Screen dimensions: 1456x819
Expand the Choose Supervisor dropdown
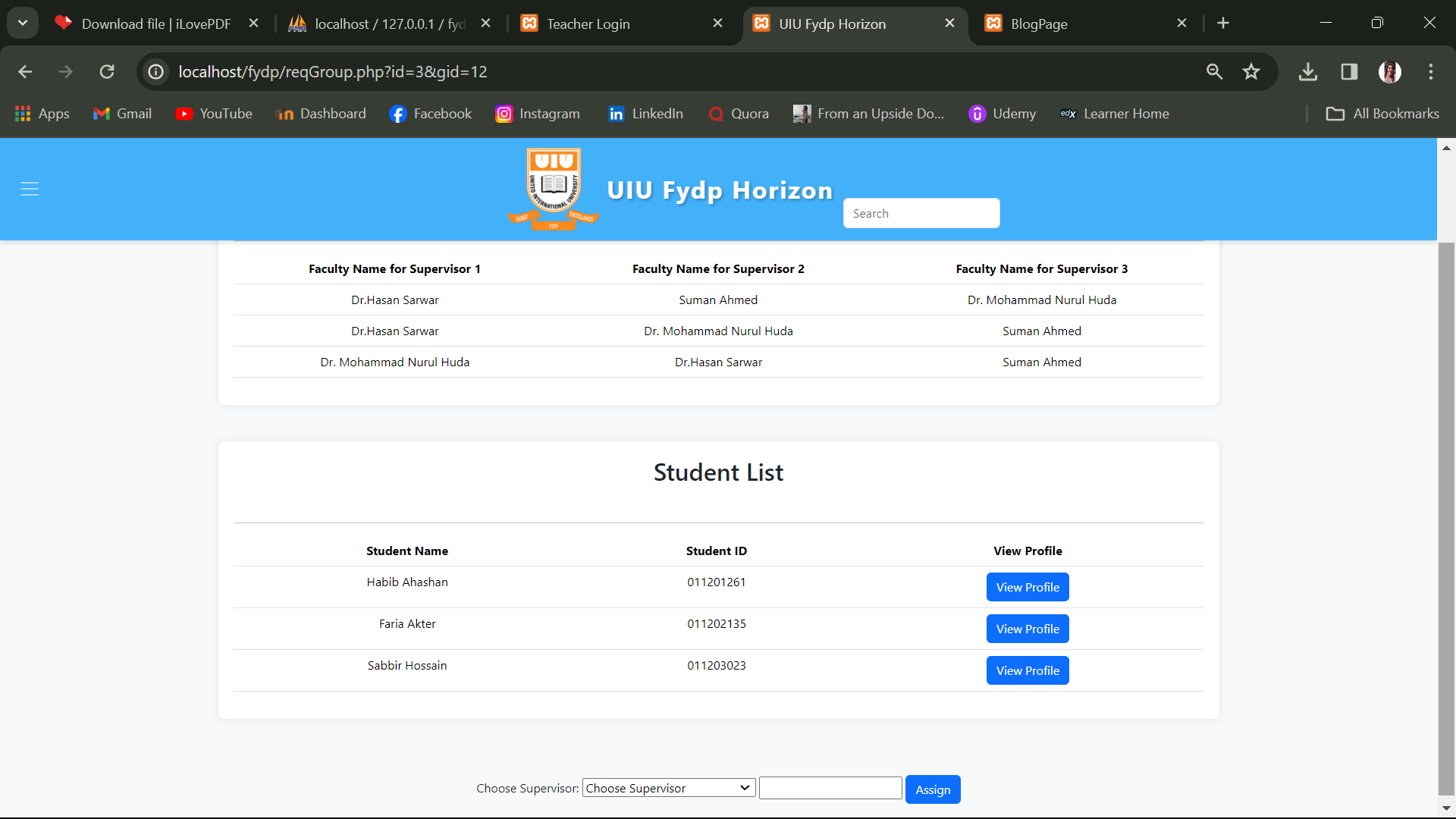tap(669, 788)
